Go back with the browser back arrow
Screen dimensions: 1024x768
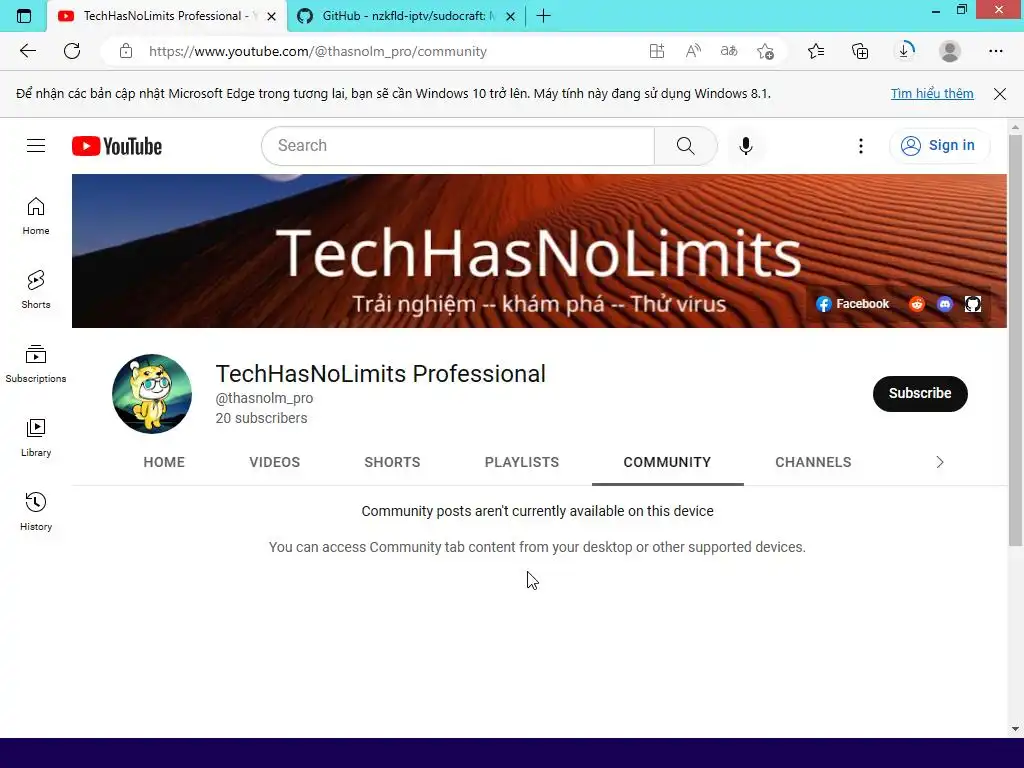(x=27, y=51)
